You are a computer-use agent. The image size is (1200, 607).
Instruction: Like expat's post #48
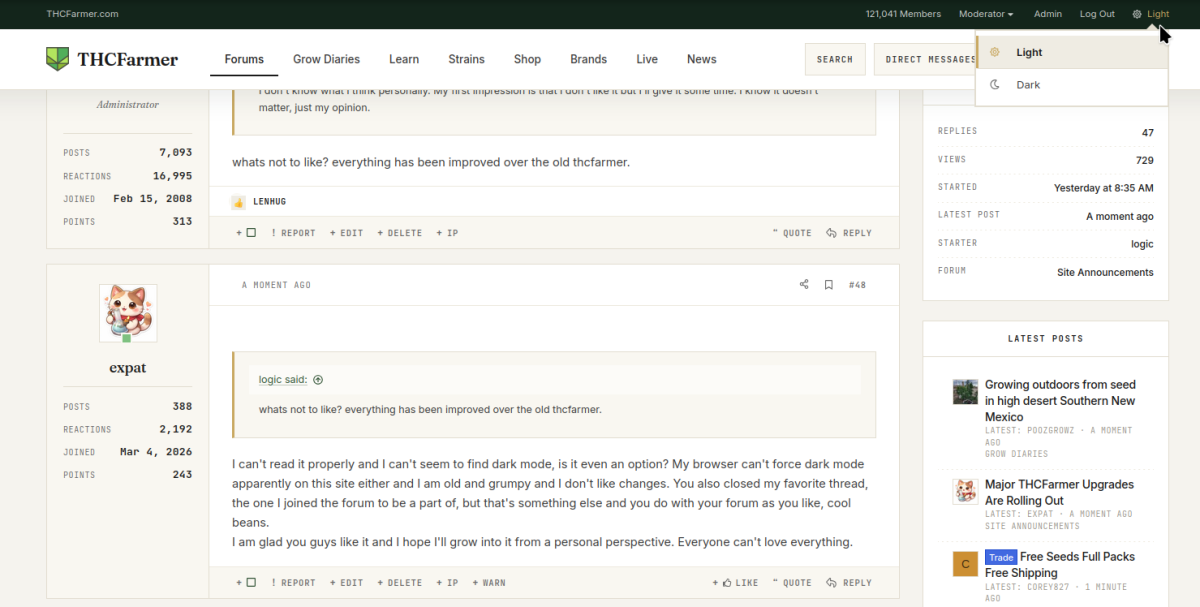coord(735,583)
